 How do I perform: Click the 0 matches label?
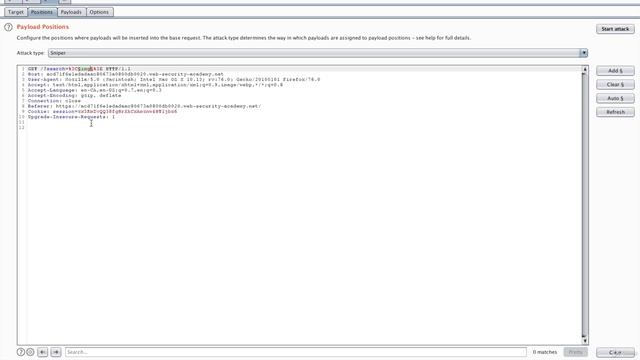click(544, 352)
